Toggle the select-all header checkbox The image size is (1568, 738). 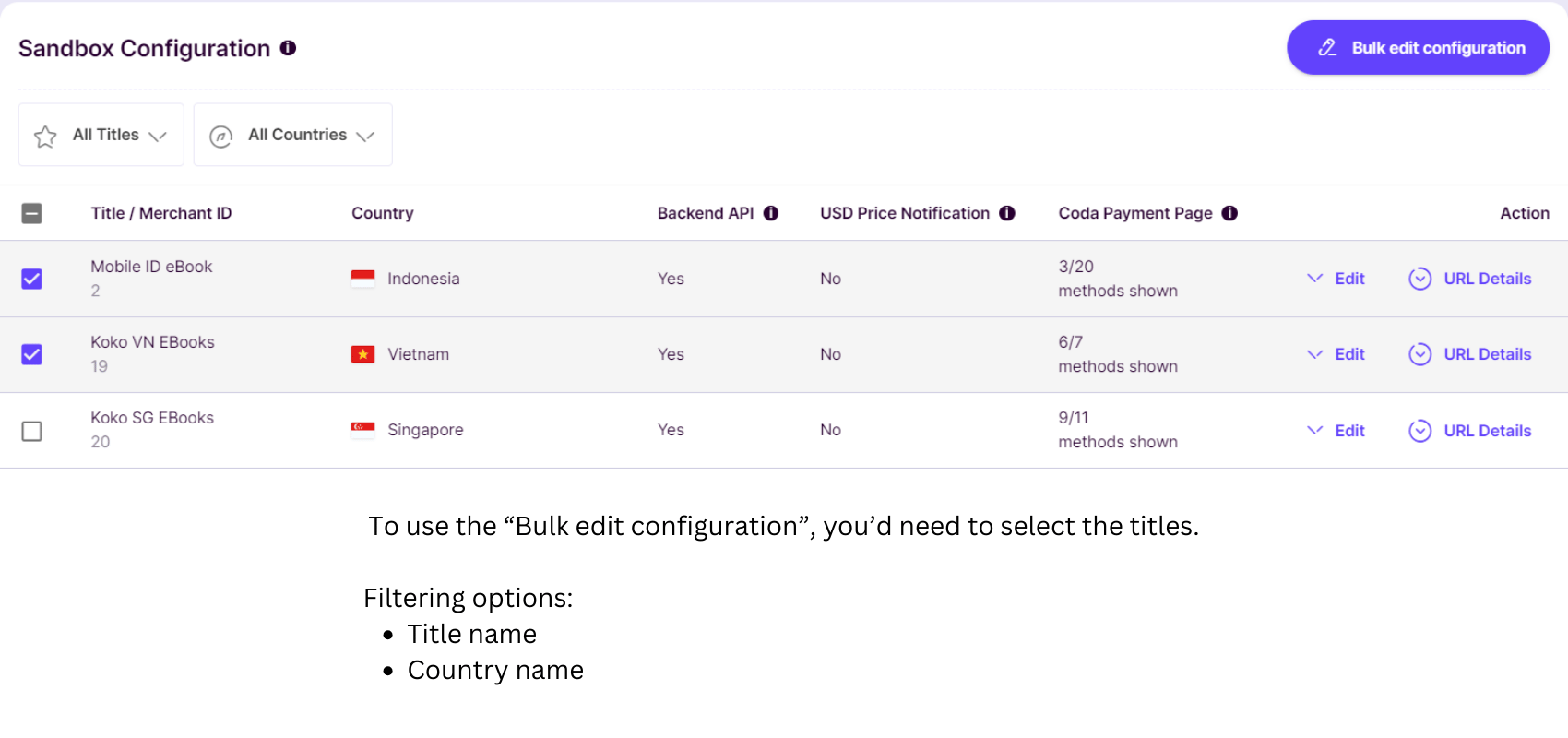[32, 214]
